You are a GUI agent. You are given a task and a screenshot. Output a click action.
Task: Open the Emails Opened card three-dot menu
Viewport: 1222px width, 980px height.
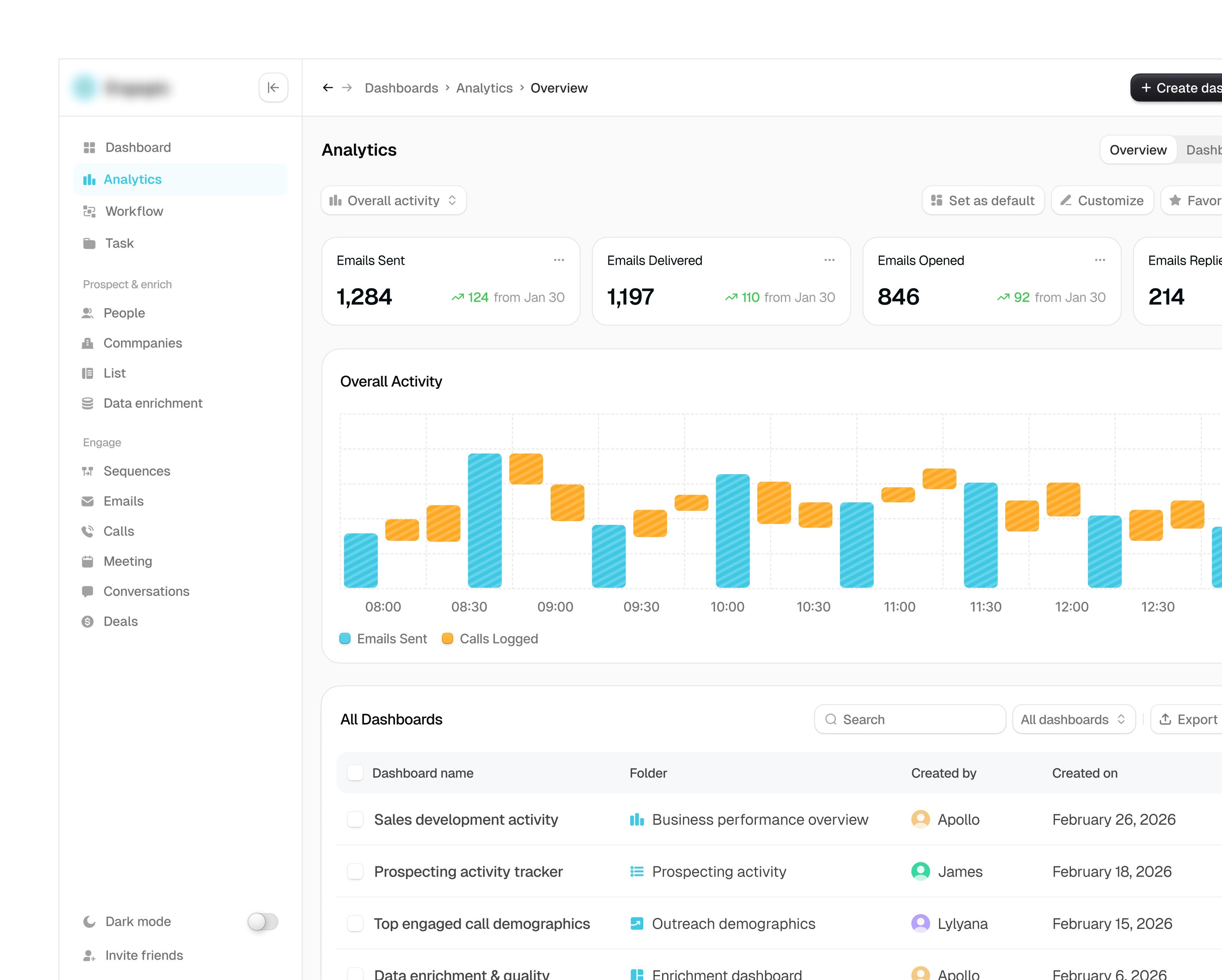[1099, 260]
